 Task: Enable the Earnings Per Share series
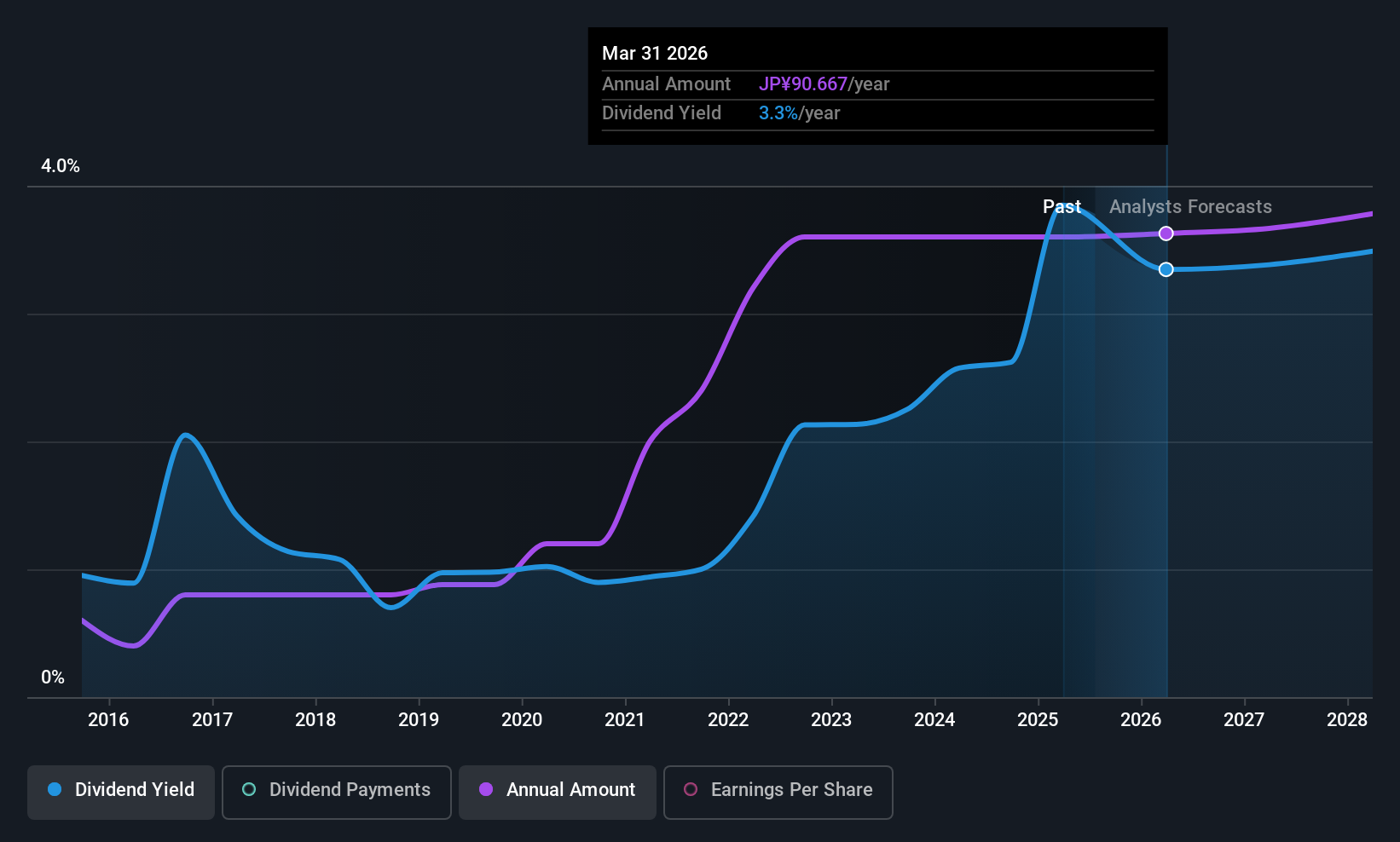point(778,792)
